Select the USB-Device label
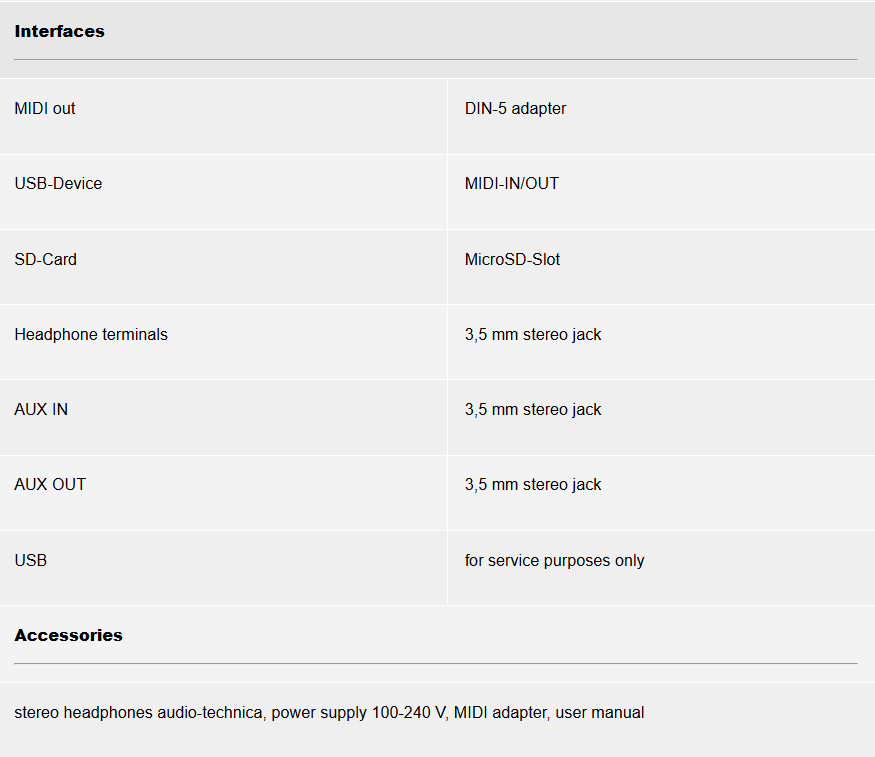The height and width of the screenshot is (757, 875). pyautogui.click(x=58, y=183)
